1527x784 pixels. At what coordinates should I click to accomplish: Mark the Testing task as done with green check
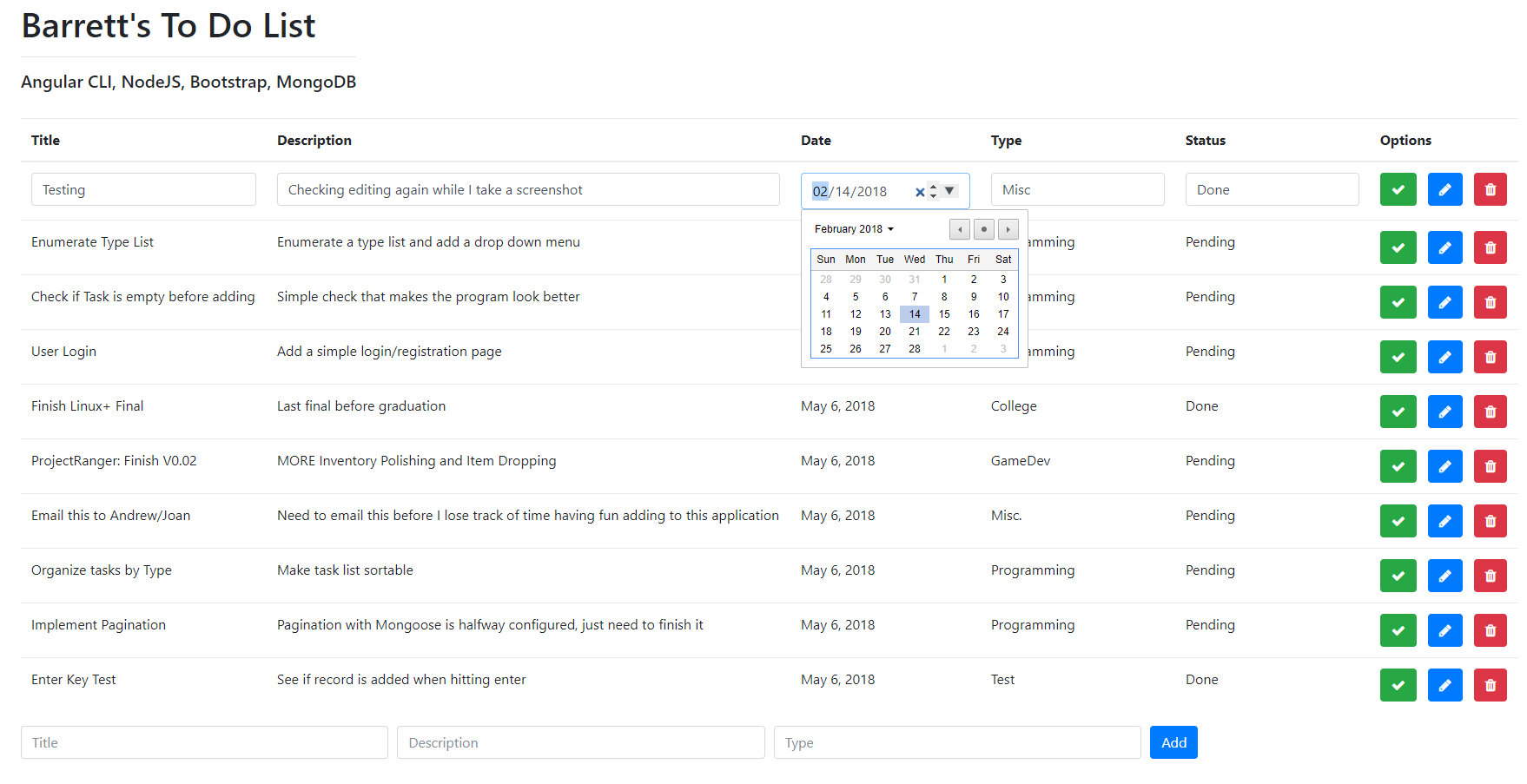tap(1398, 189)
